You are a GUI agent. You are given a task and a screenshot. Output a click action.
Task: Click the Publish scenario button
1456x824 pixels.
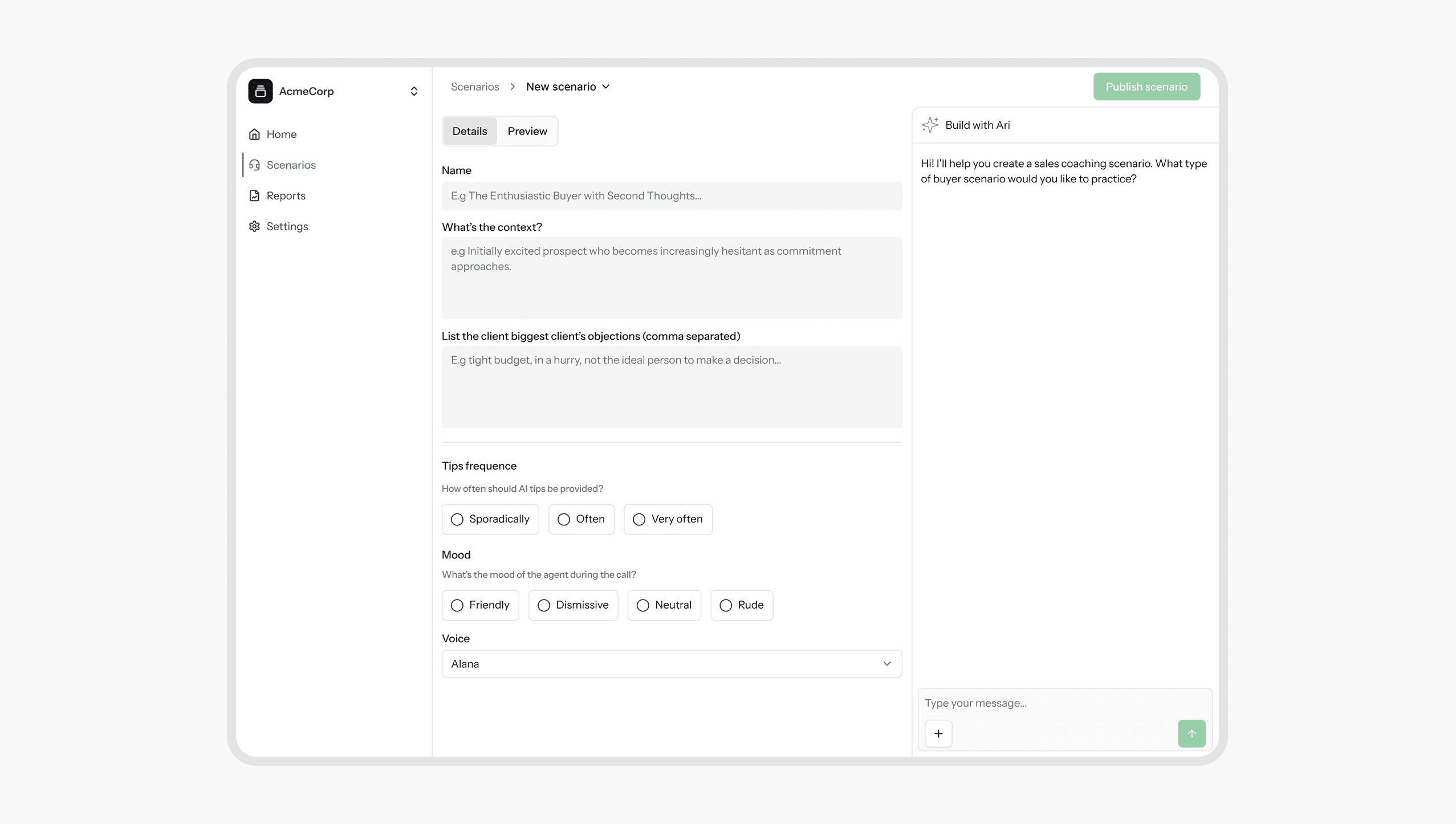tap(1146, 87)
